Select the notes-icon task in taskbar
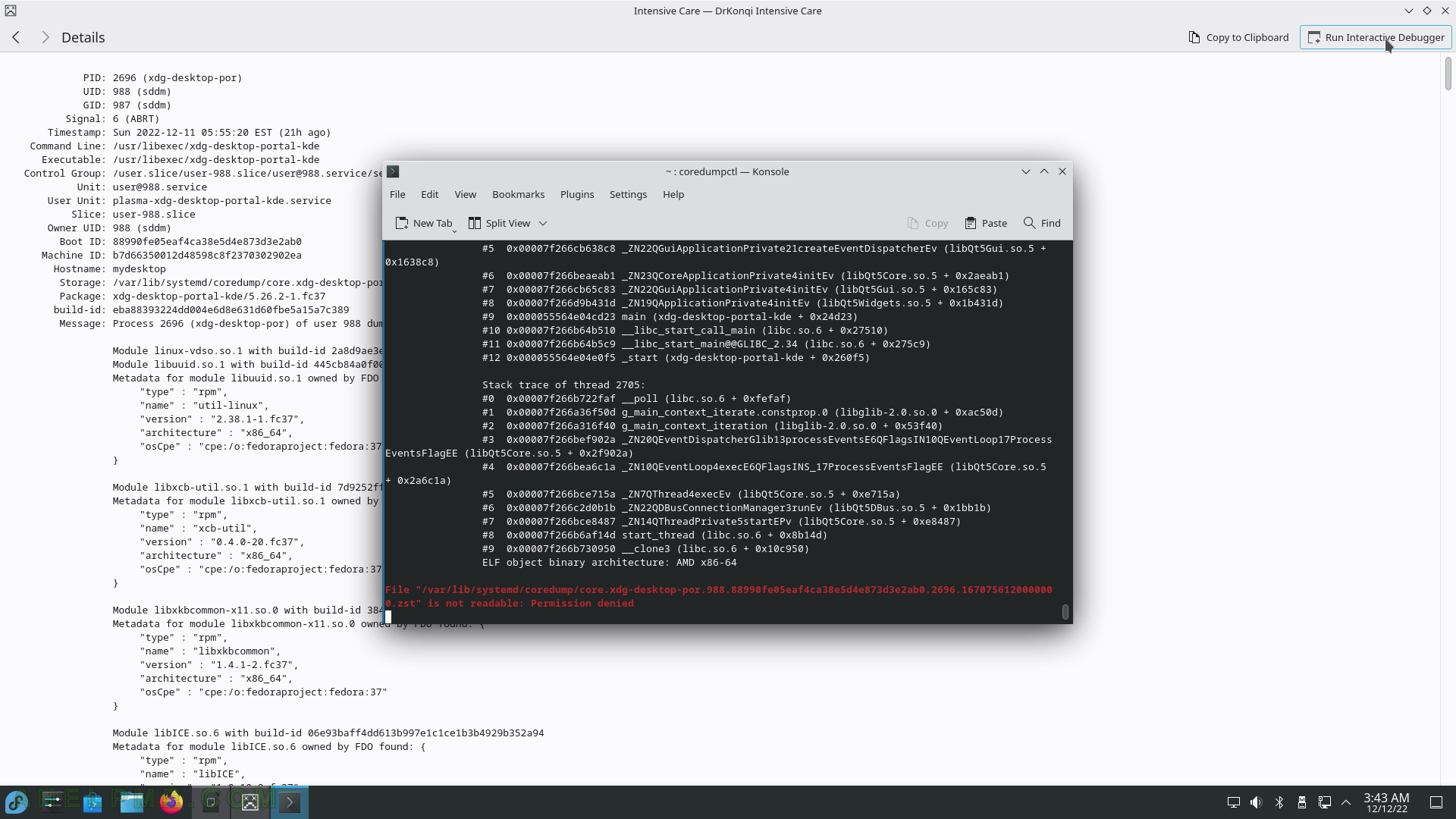 [x=211, y=802]
